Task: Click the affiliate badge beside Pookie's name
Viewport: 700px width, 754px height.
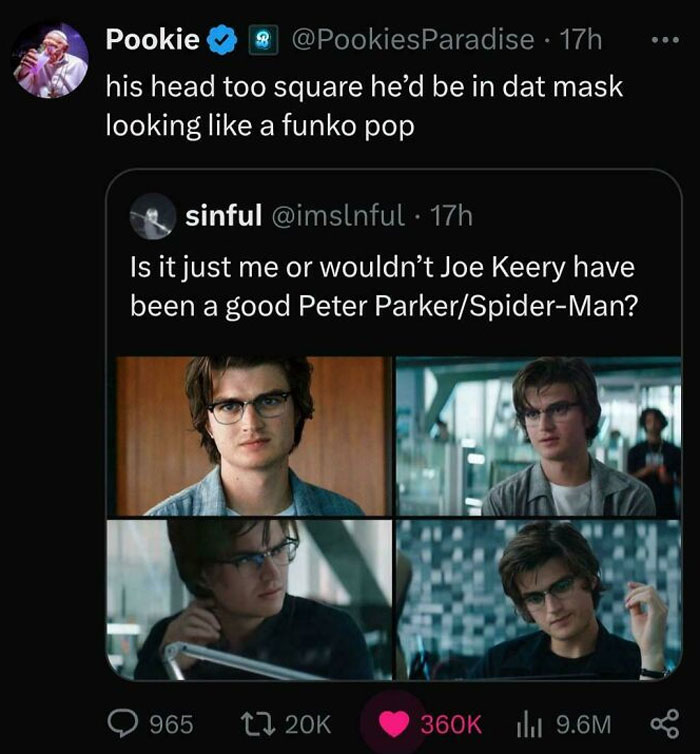Action: [x=263, y=40]
